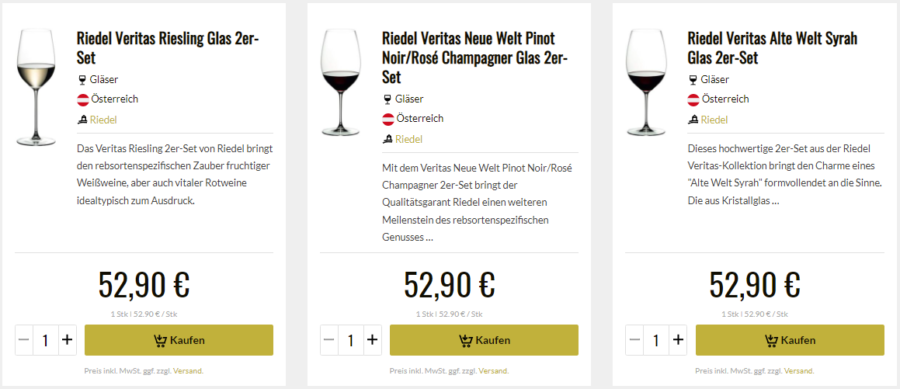Open the Alte Welt Syrah glass image
The image size is (900, 389).
(x=646, y=82)
